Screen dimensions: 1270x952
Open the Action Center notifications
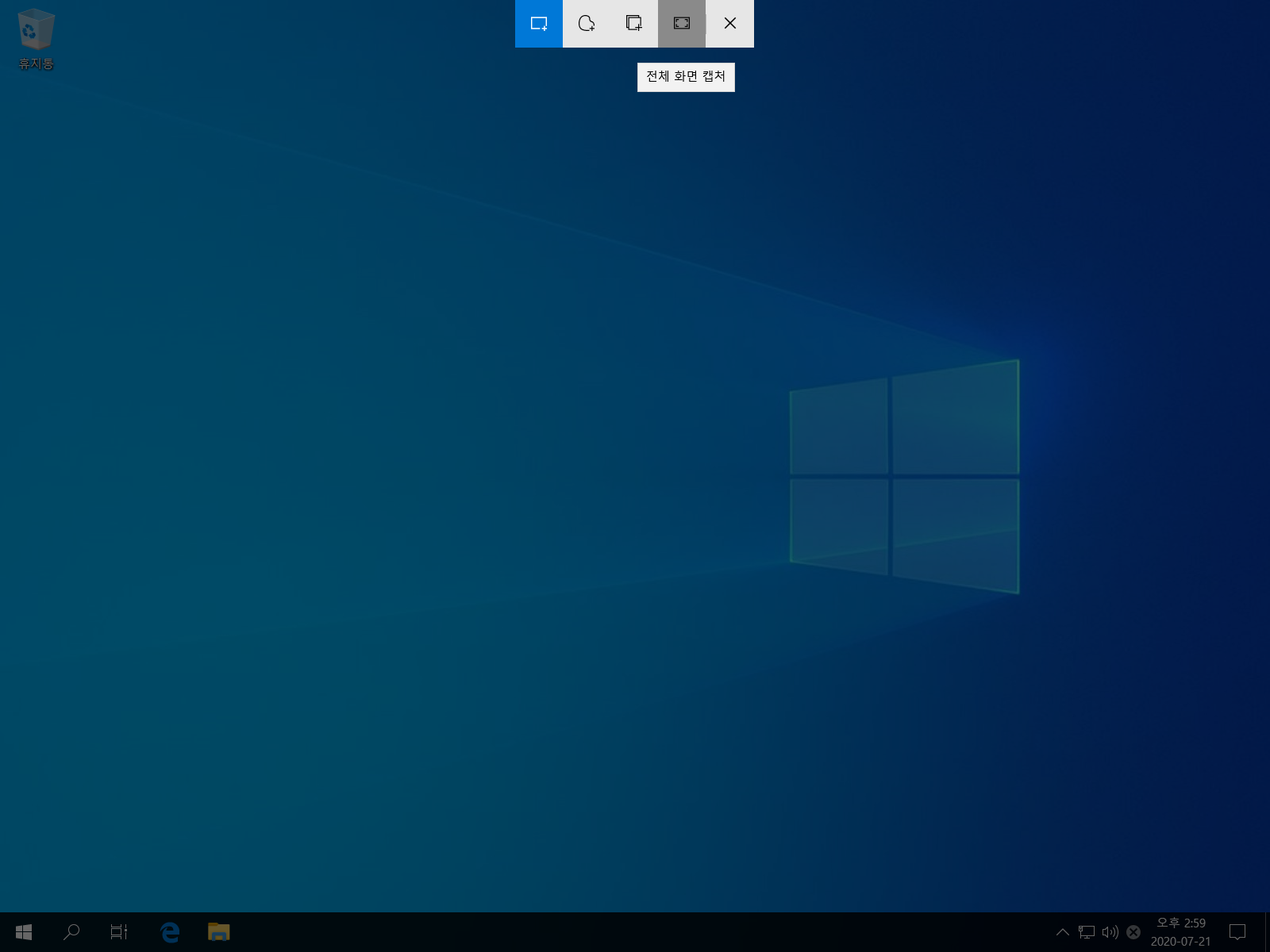coord(1237,932)
